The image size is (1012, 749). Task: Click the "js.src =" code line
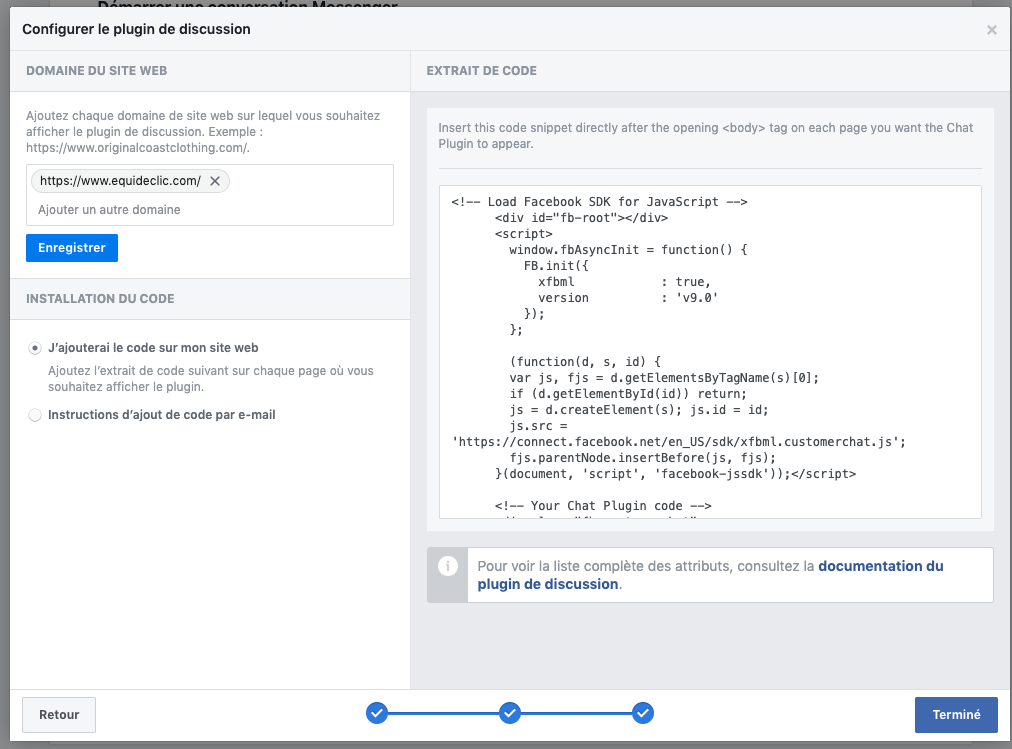coord(538,426)
